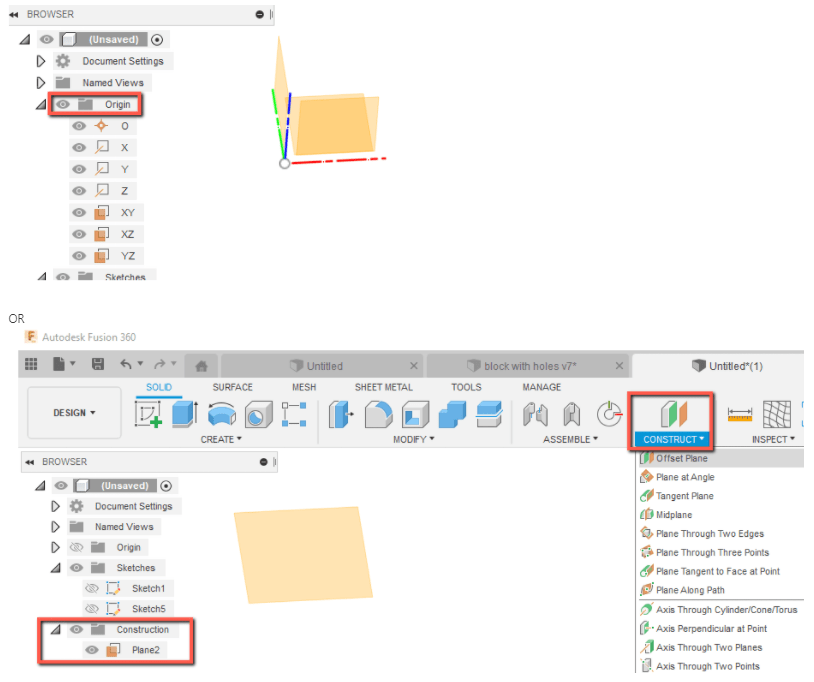Open the Design workspace selector
Image resolution: width=814 pixels, height=682 pixels.
click(73, 414)
